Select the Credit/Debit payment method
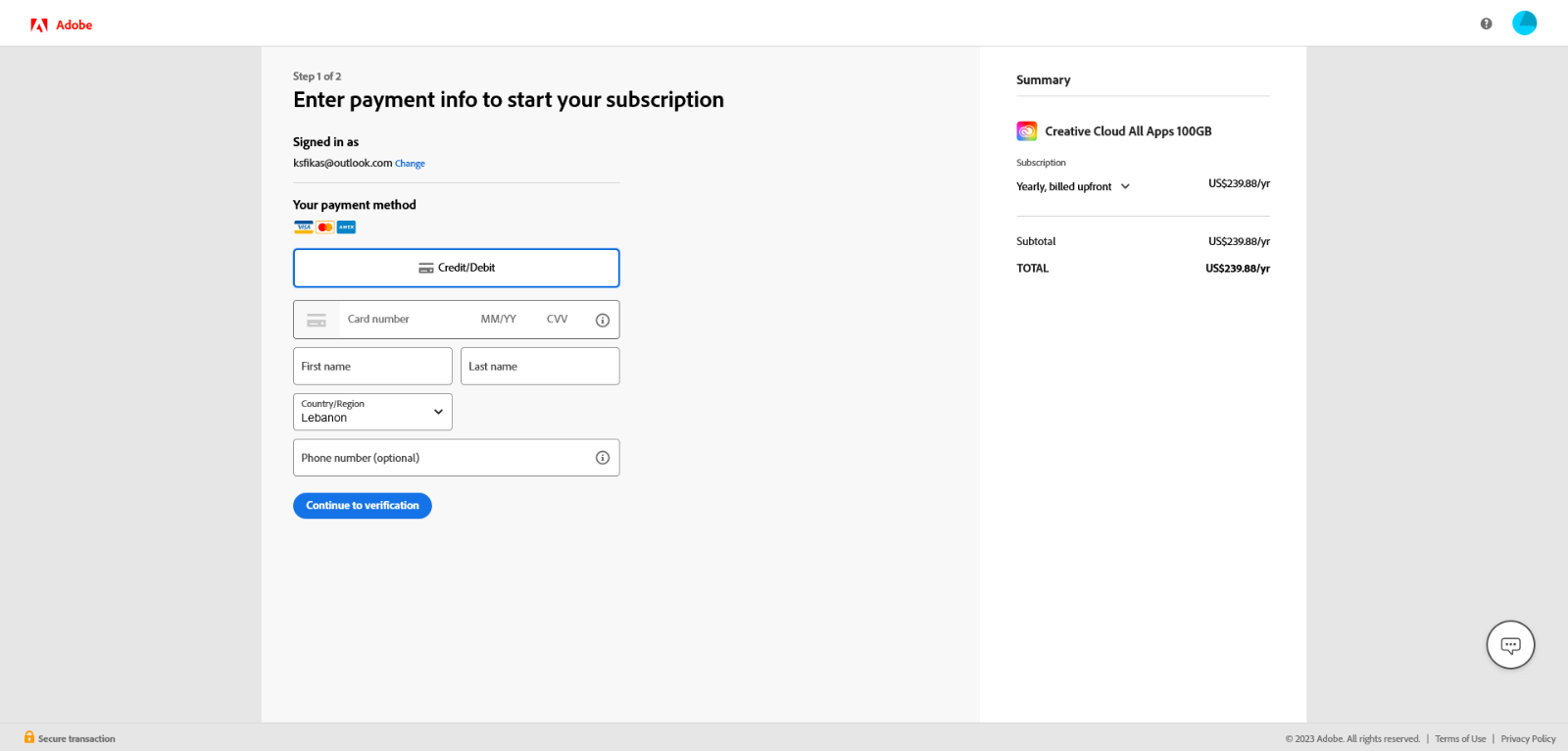The height and width of the screenshot is (751, 1568). click(x=457, y=268)
